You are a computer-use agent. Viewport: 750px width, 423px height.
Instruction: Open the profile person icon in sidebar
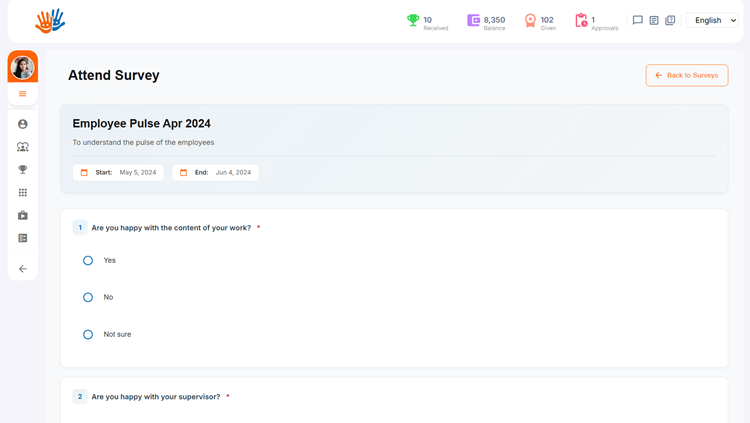22,124
